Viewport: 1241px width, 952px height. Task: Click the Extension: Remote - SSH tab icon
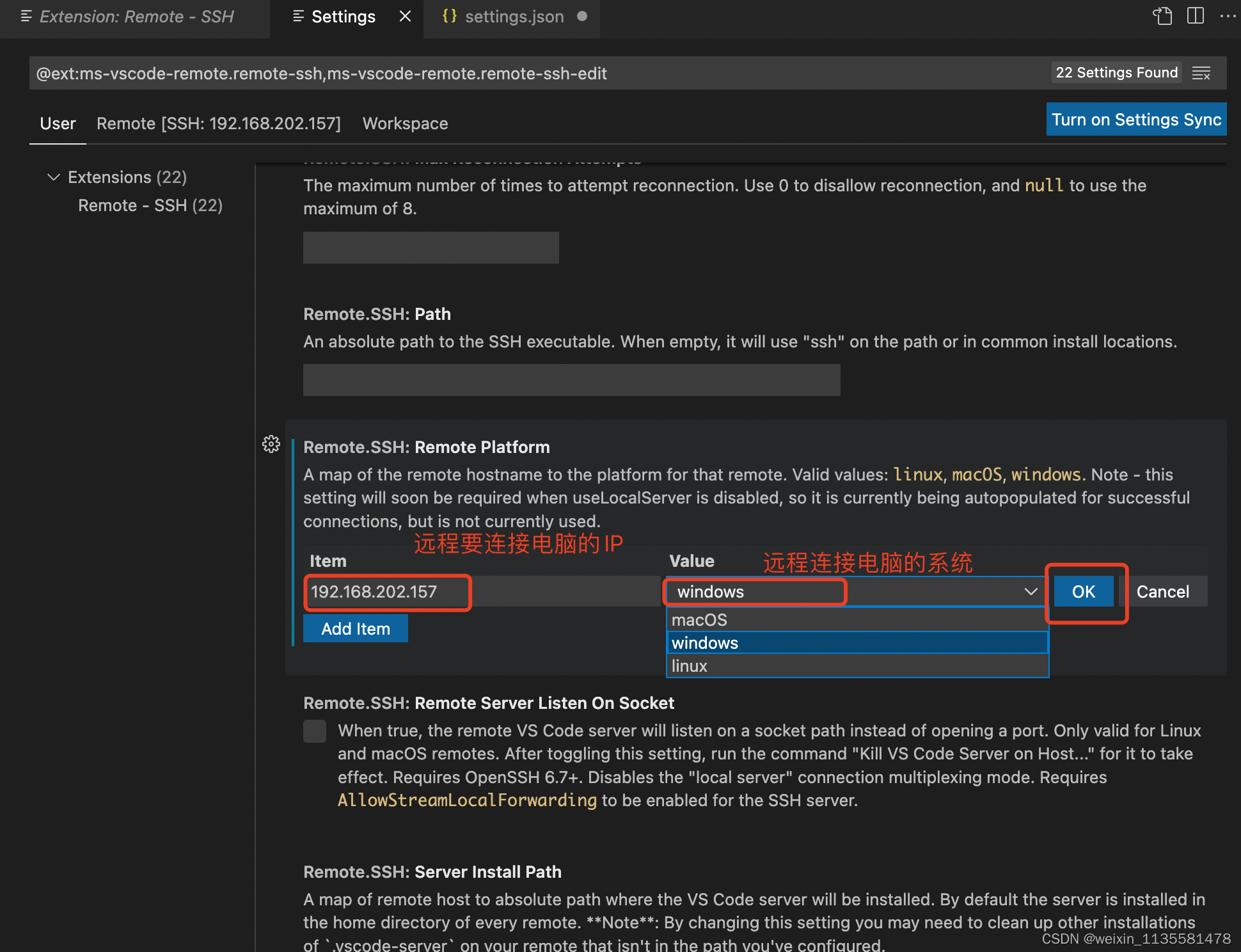click(x=26, y=16)
